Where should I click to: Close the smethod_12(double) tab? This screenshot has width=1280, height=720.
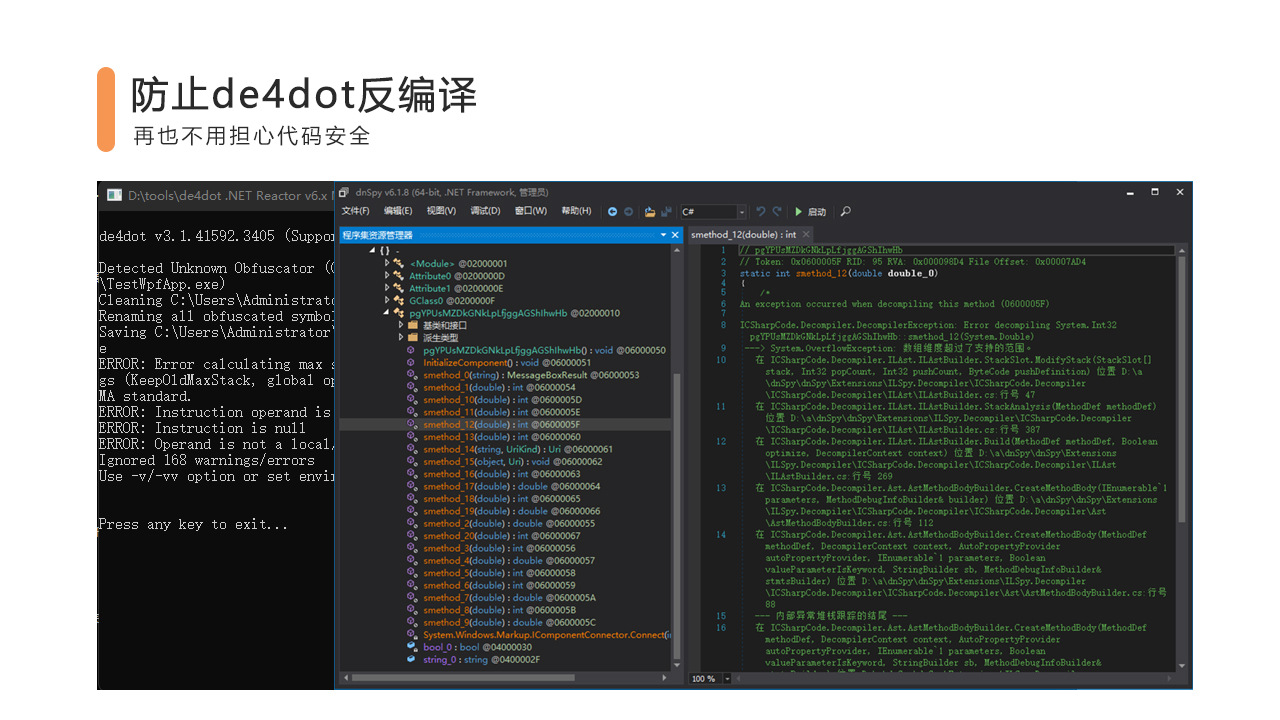[x=806, y=235]
